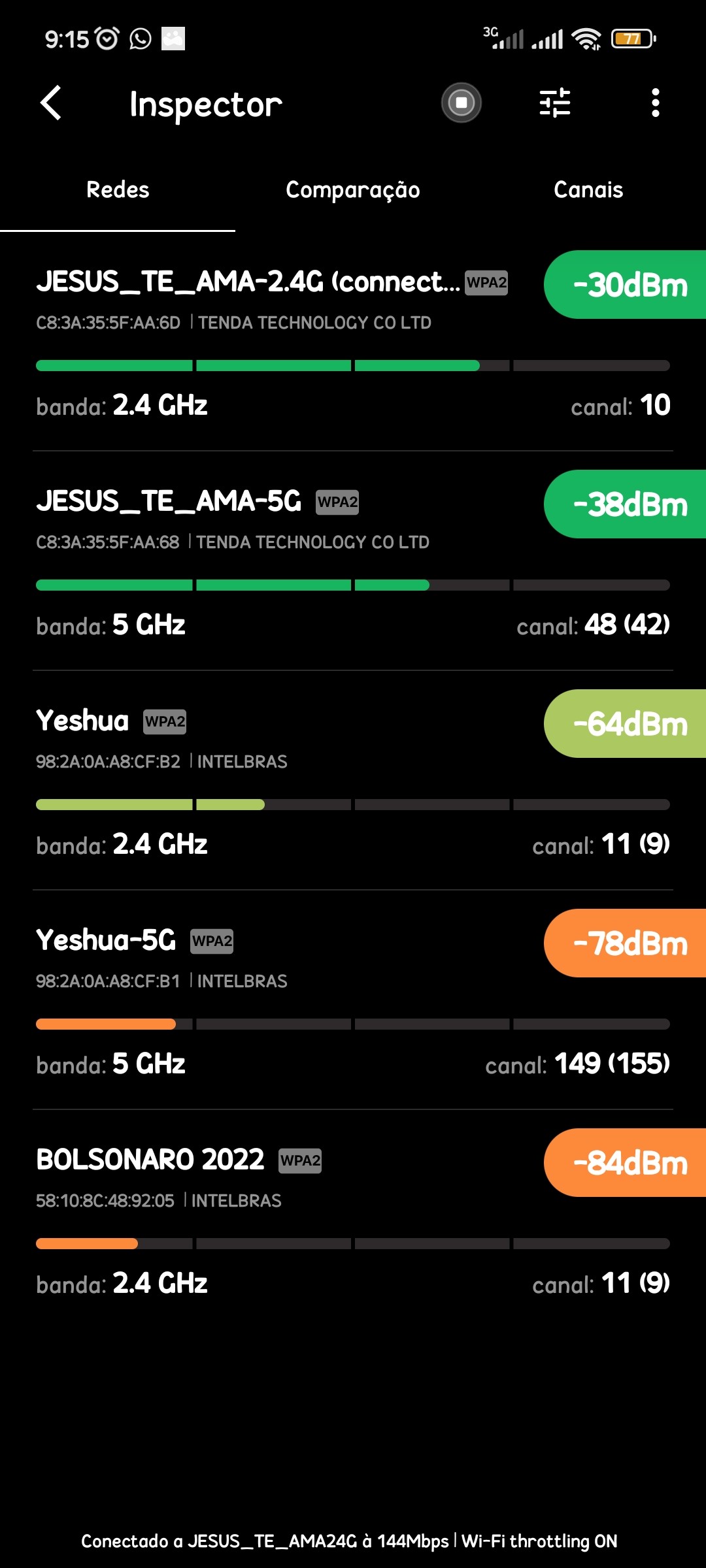The image size is (706, 1568).
Task: Open the three-dot overflow menu
Action: (655, 103)
